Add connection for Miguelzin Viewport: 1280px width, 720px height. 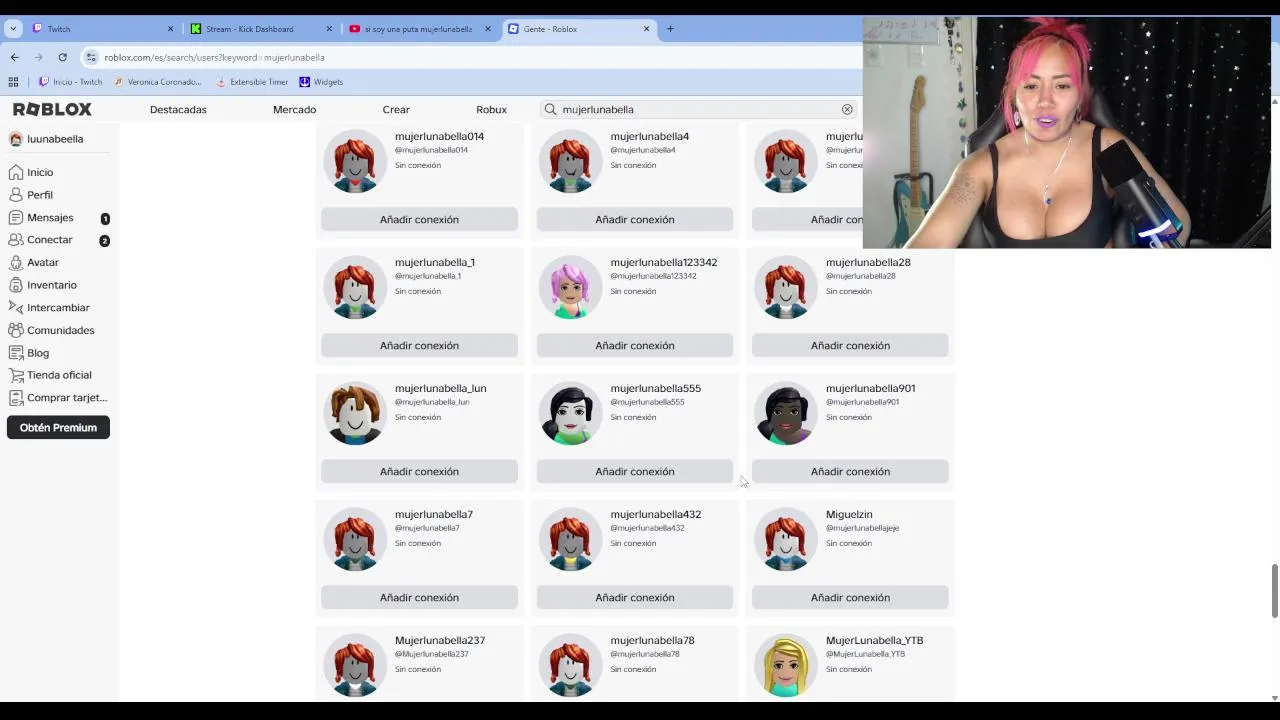pyautogui.click(x=850, y=597)
